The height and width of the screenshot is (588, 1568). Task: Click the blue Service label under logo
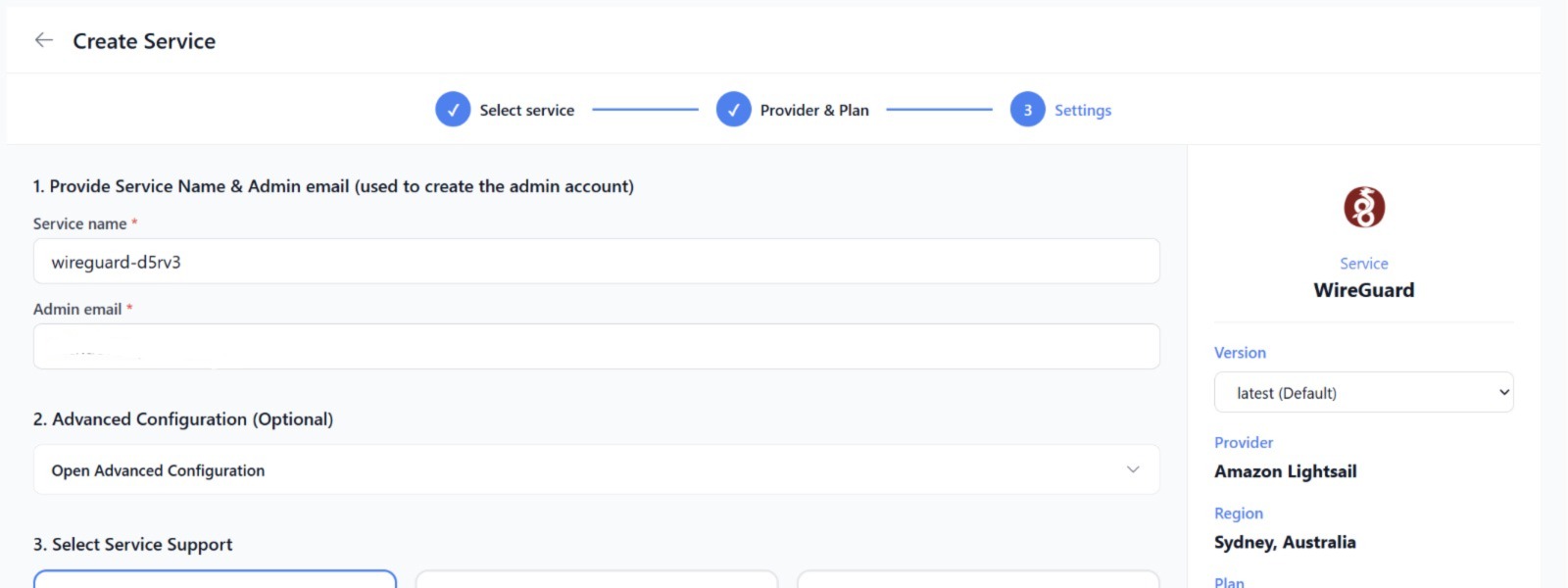(x=1363, y=264)
